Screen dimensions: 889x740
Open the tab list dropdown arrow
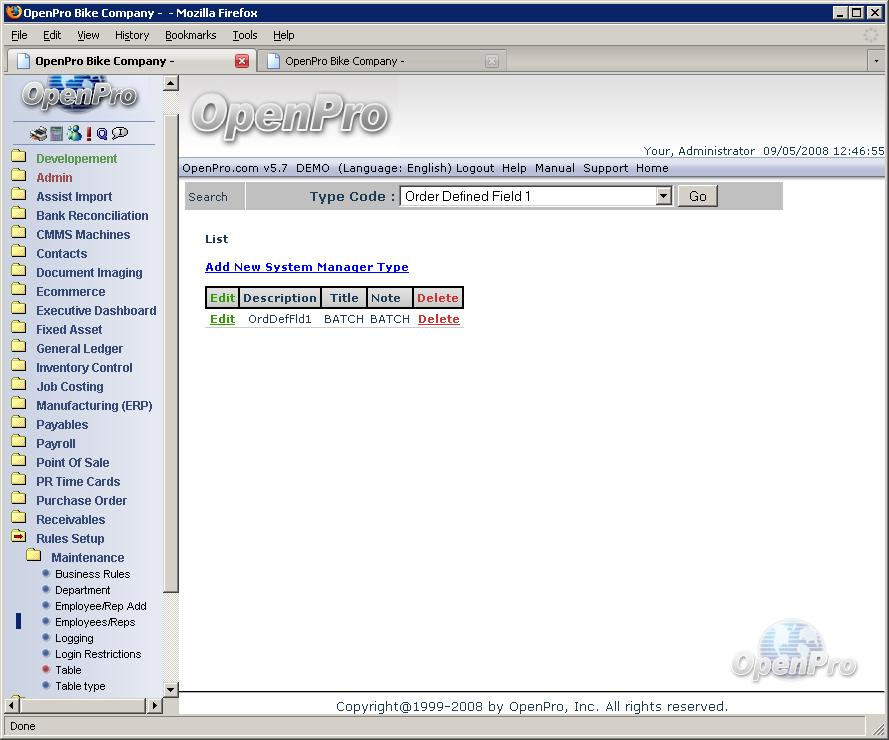click(875, 61)
